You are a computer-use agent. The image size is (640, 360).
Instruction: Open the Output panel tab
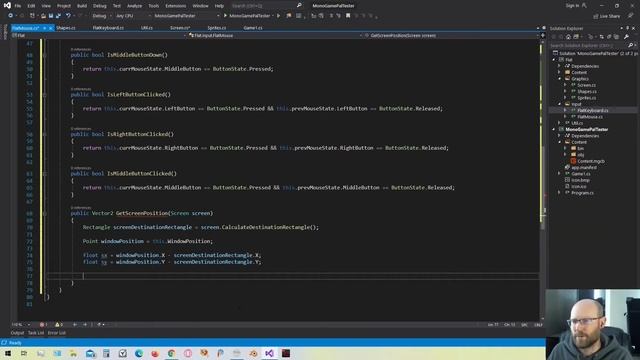coord(17,333)
